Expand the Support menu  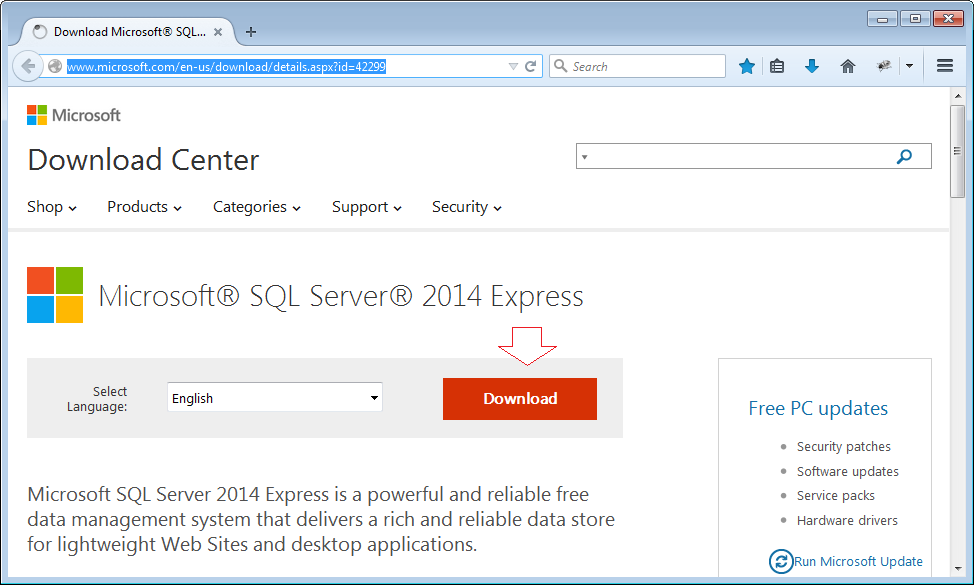pyautogui.click(x=366, y=207)
